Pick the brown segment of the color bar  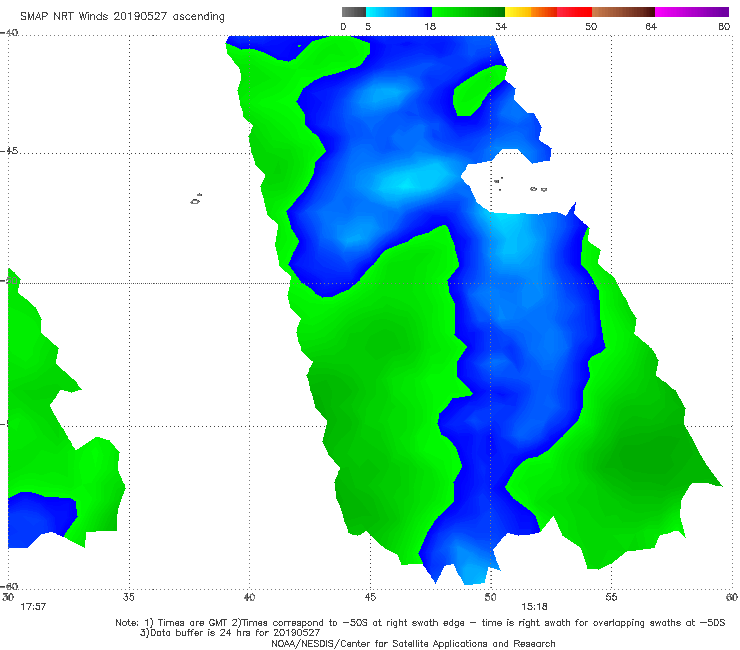tap(623, 12)
